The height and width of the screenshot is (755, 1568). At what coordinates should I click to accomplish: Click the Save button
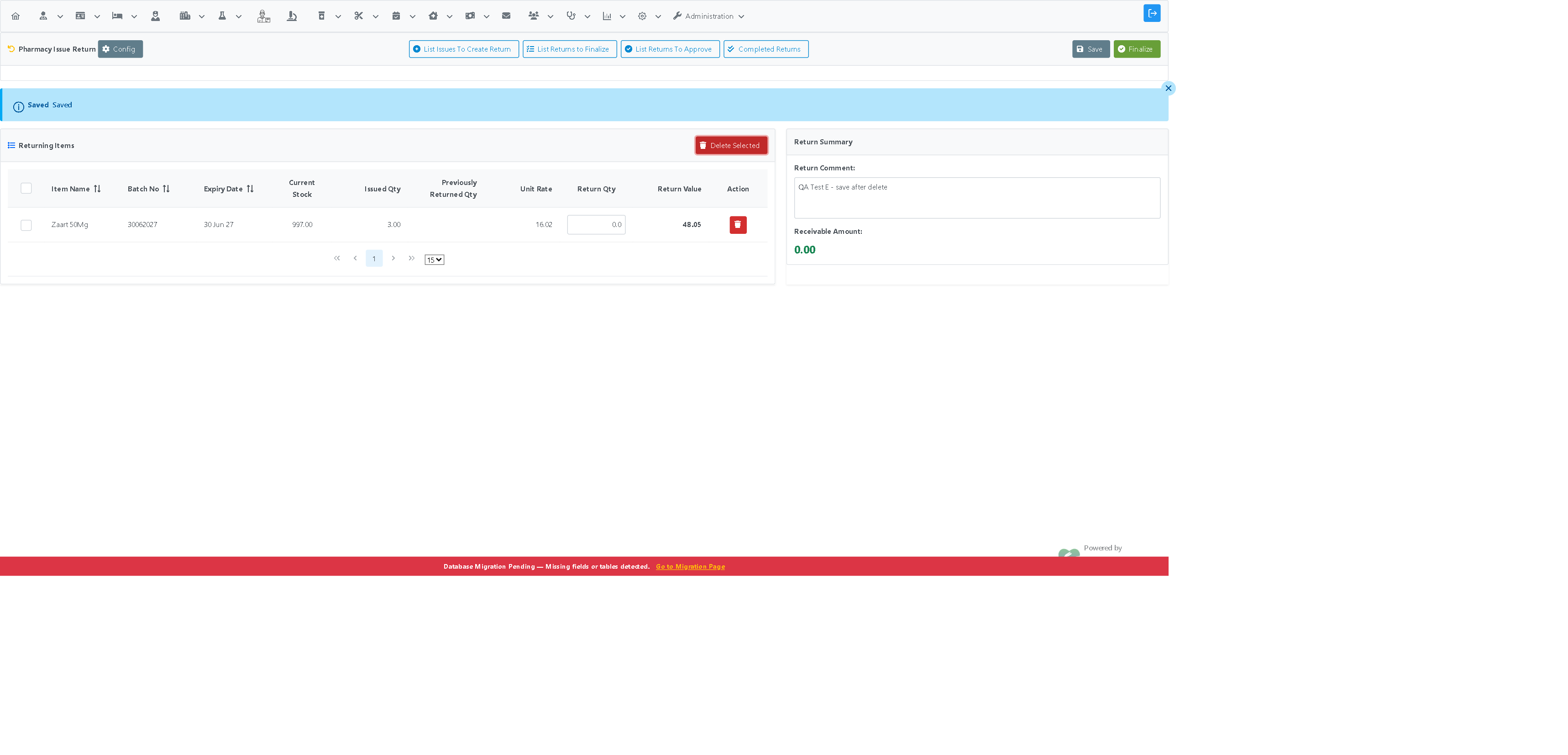click(x=1091, y=49)
